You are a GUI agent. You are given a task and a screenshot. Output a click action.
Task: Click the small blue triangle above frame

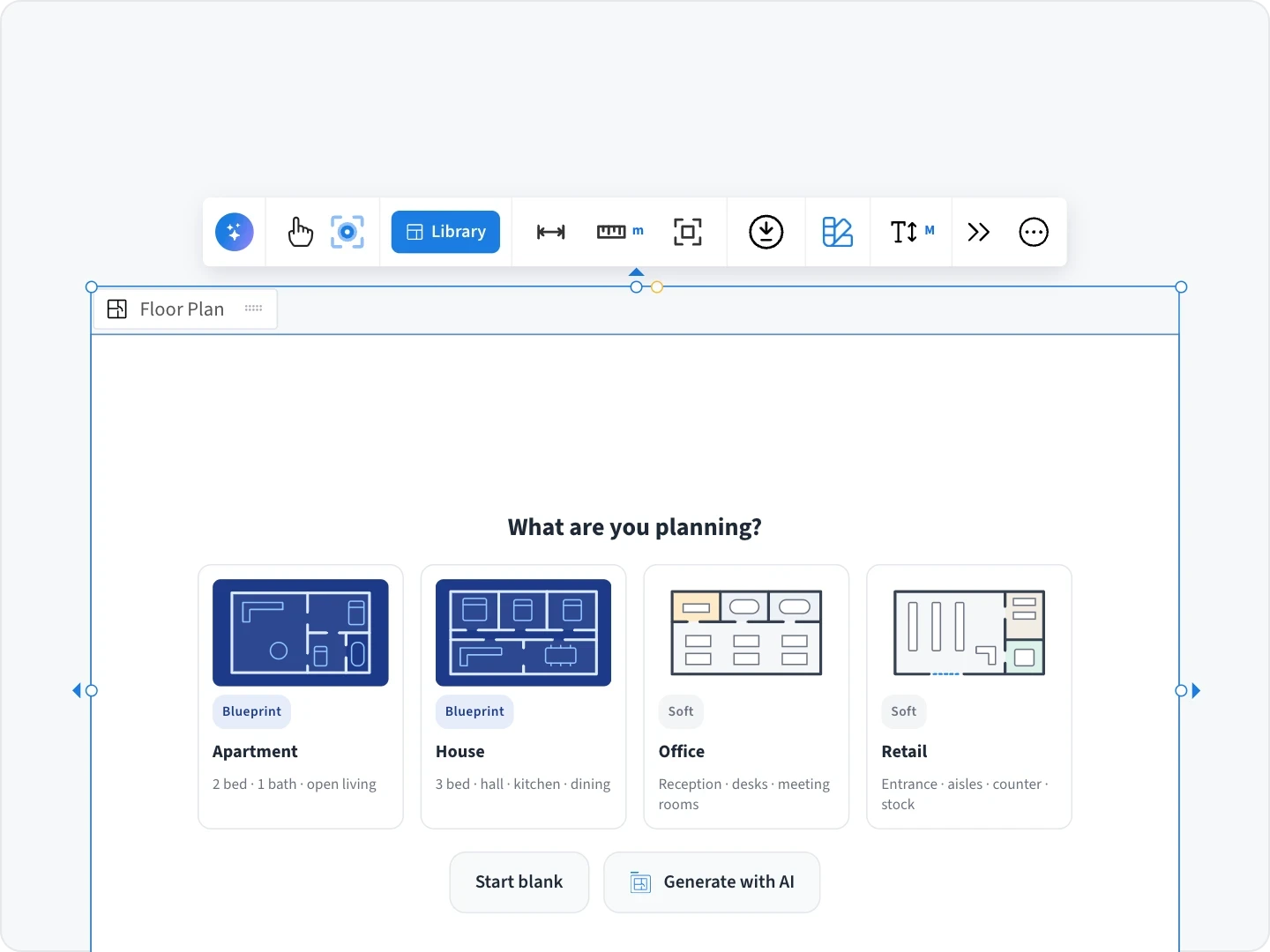[x=637, y=272]
